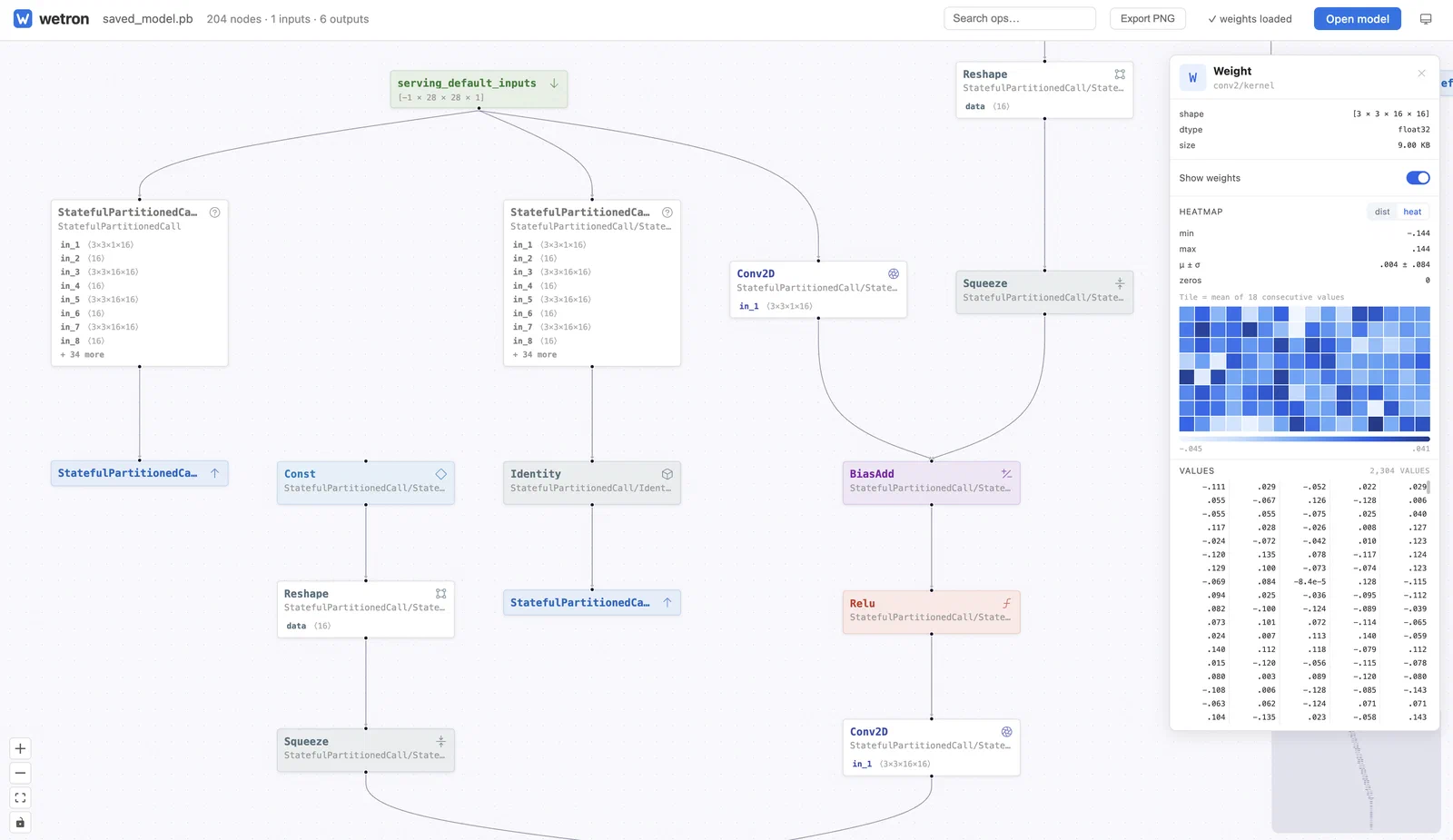
Task: Click the Export PNG button
Action: [x=1147, y=18]
